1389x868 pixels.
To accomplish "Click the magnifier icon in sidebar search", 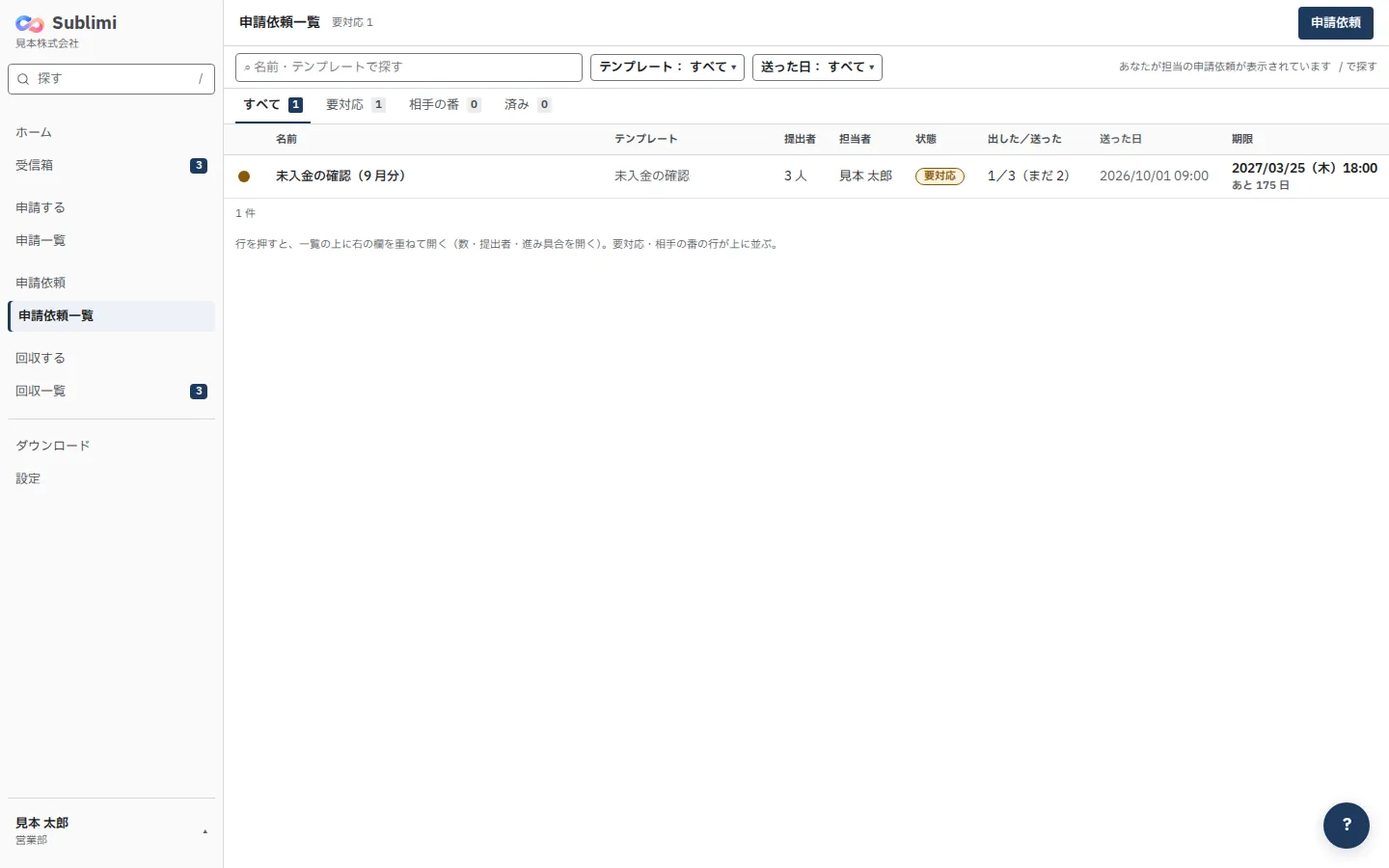I will 23,79.
